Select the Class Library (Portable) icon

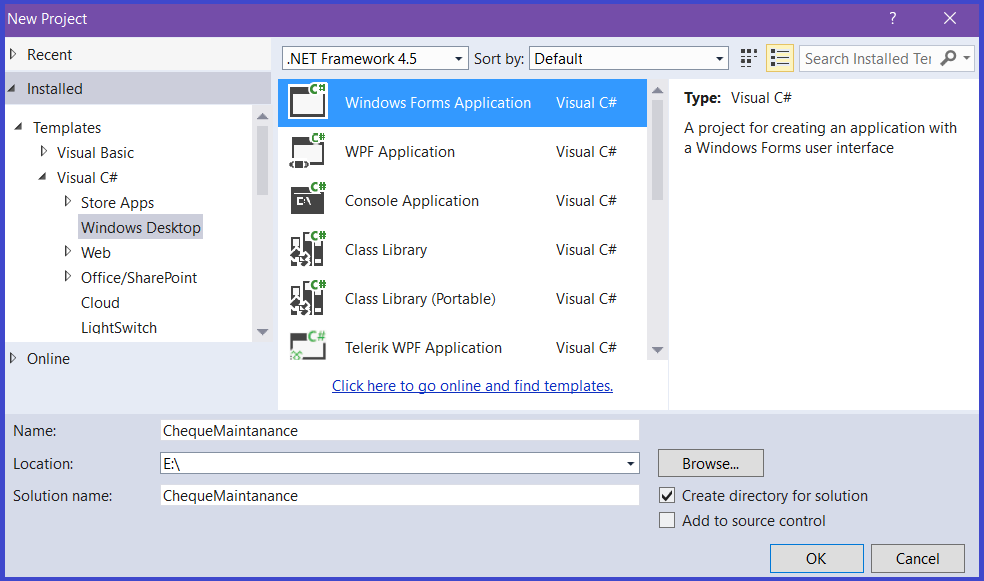(x=308, y=298)
